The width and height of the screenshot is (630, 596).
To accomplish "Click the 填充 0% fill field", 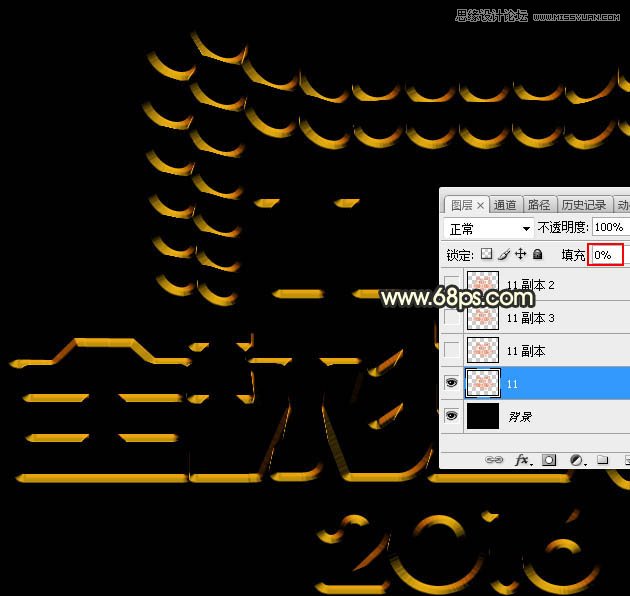I will click(x=605, y=254).
